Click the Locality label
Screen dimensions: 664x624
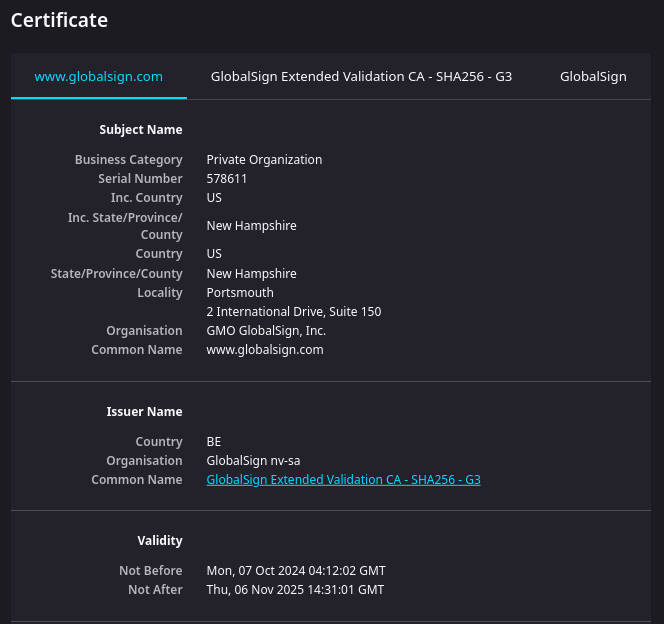click(x=160, y=293)
